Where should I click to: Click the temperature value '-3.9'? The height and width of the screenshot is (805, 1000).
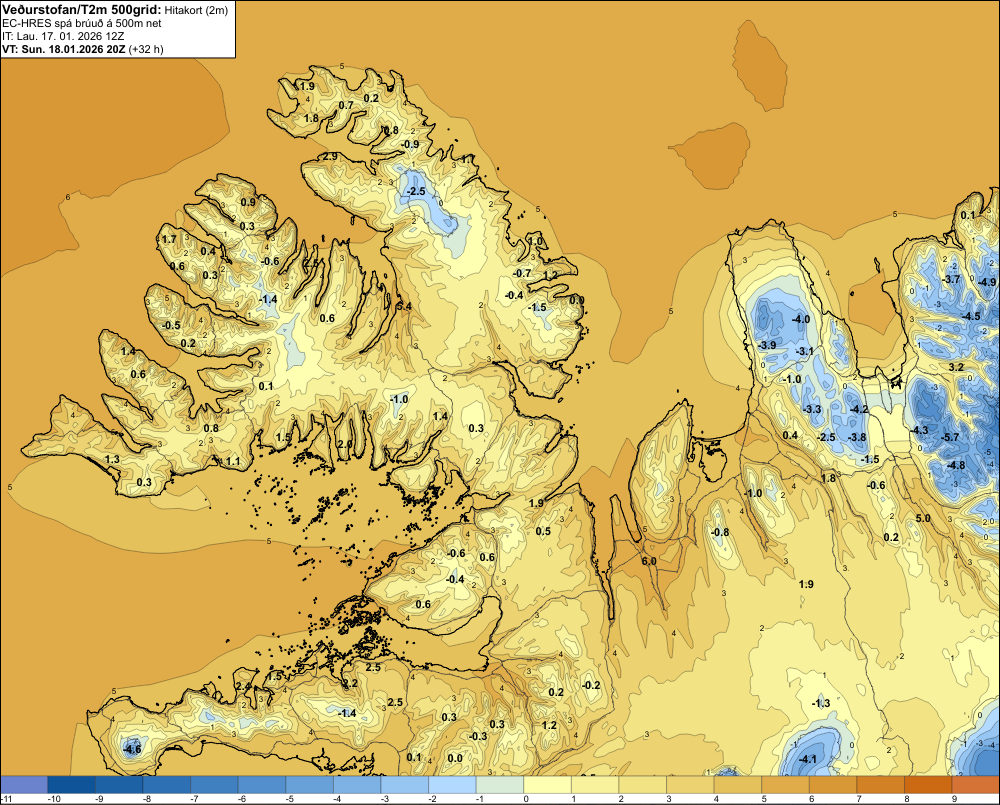coord(767,345)
